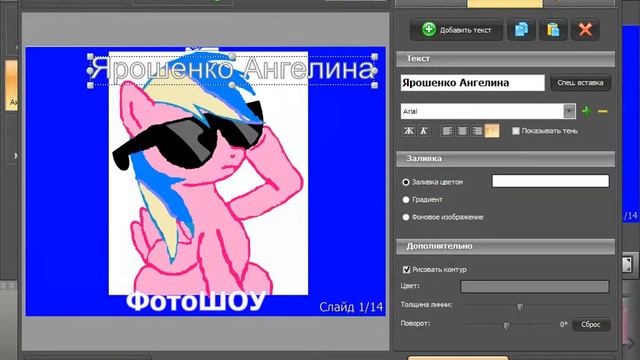Select Заливка цветом radio option

click(x=405, y=182)
